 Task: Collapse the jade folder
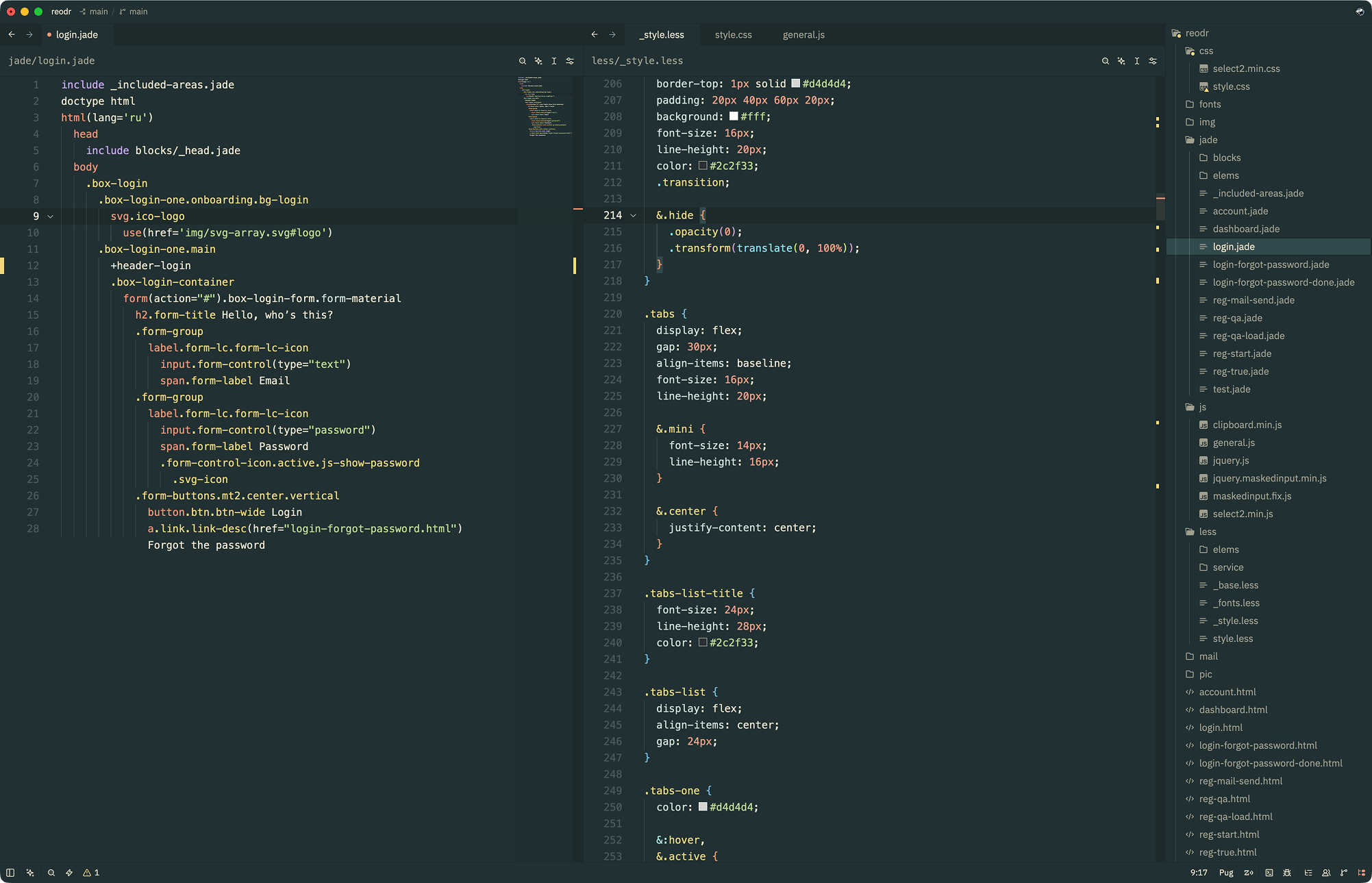click(x=1201, y=140)
